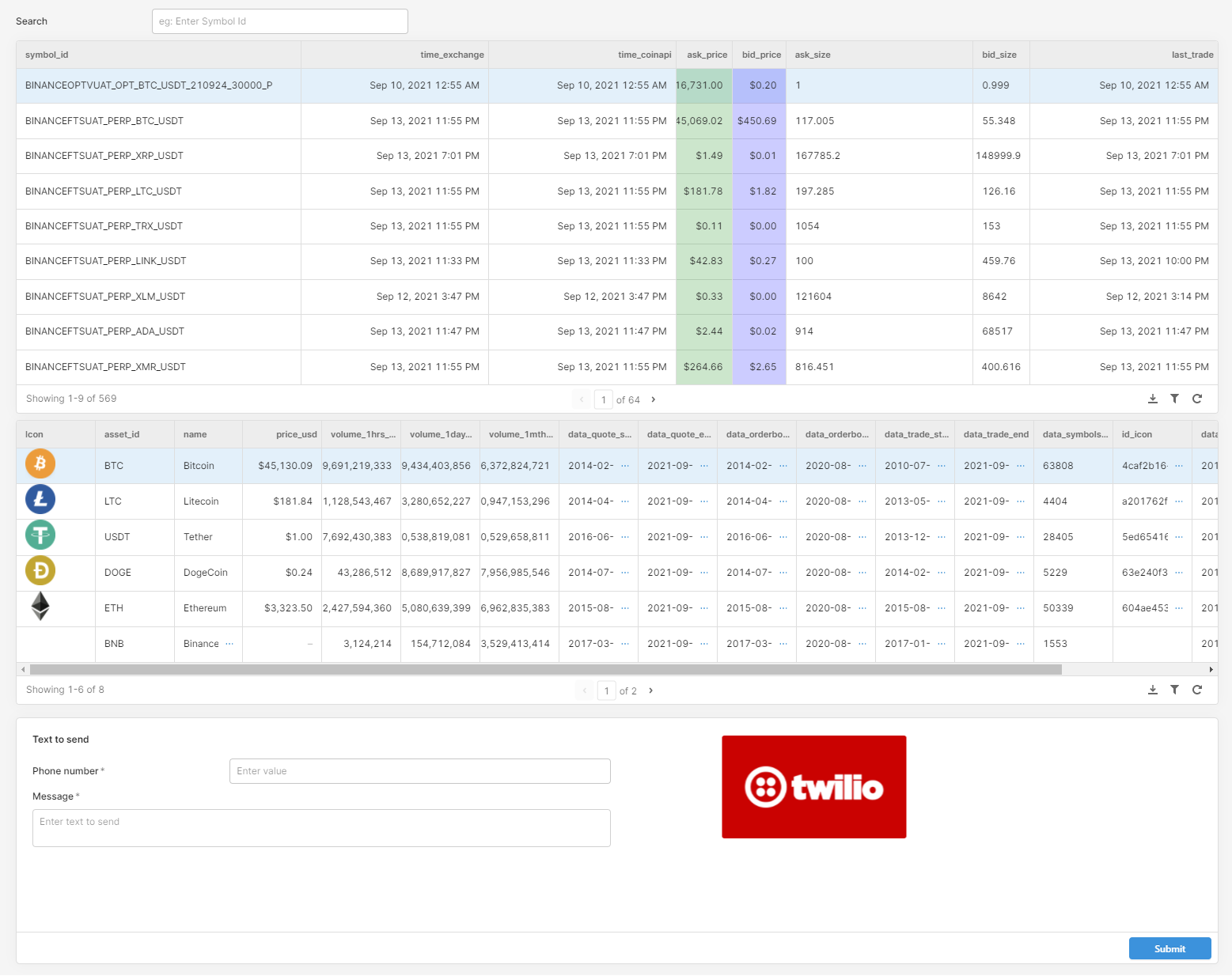
Task: Select row BINANCEFTSUAT_PERP_XRP_USDT
Action: 617,156
